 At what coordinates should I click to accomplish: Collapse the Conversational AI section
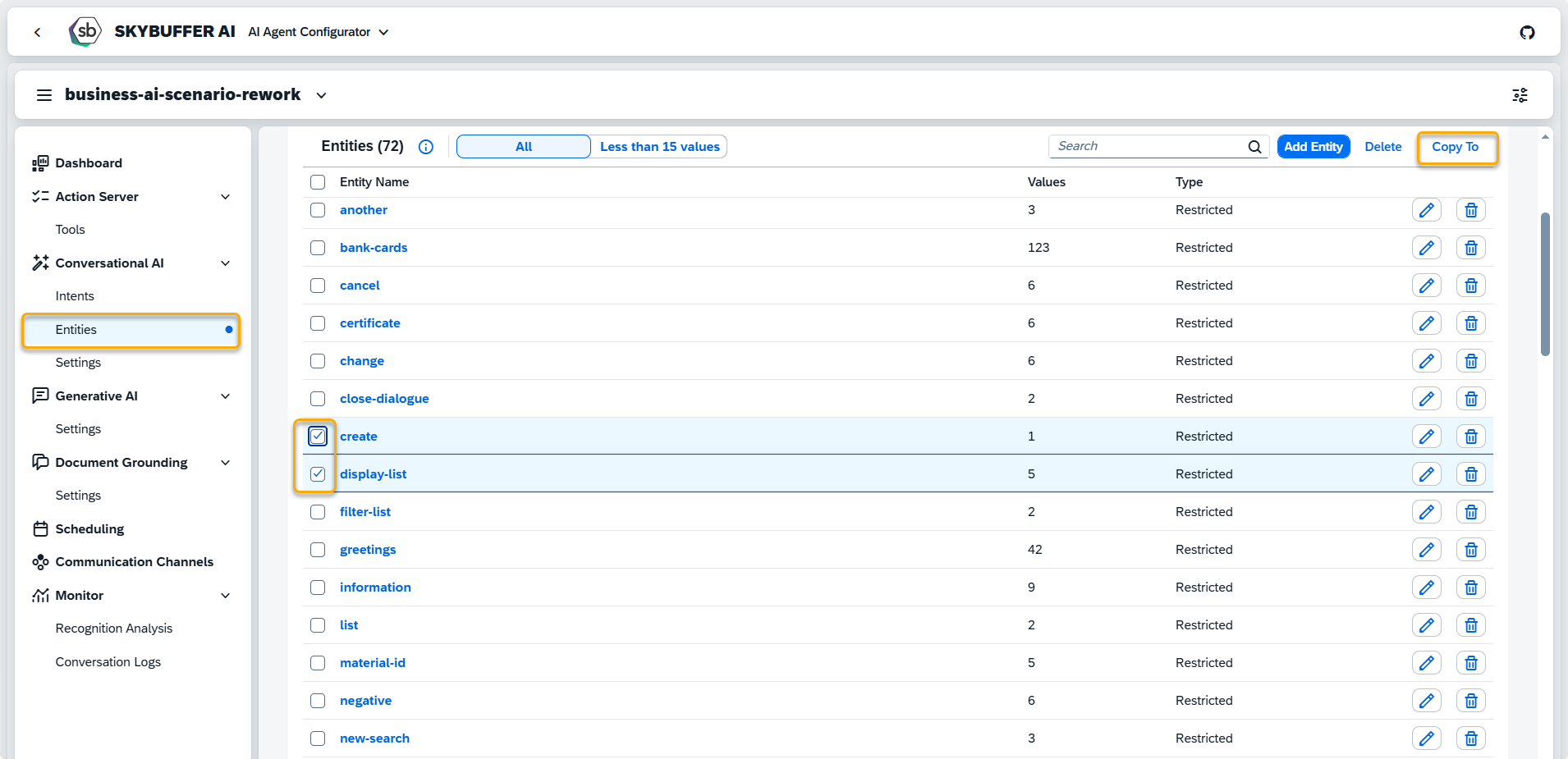225,263
